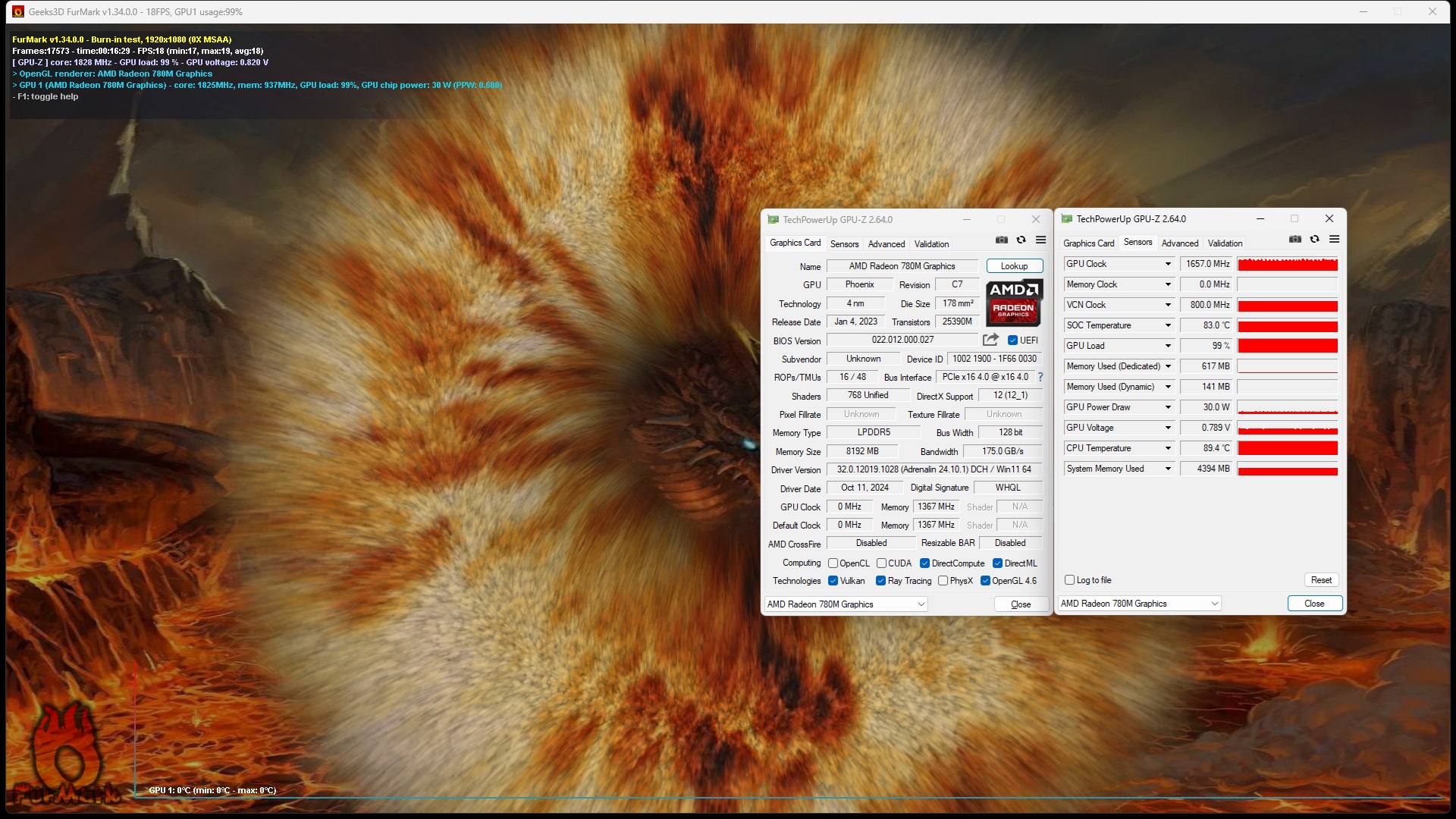
Task: Click the GPU Clock red graph
Action: [x=1288, y=264]
